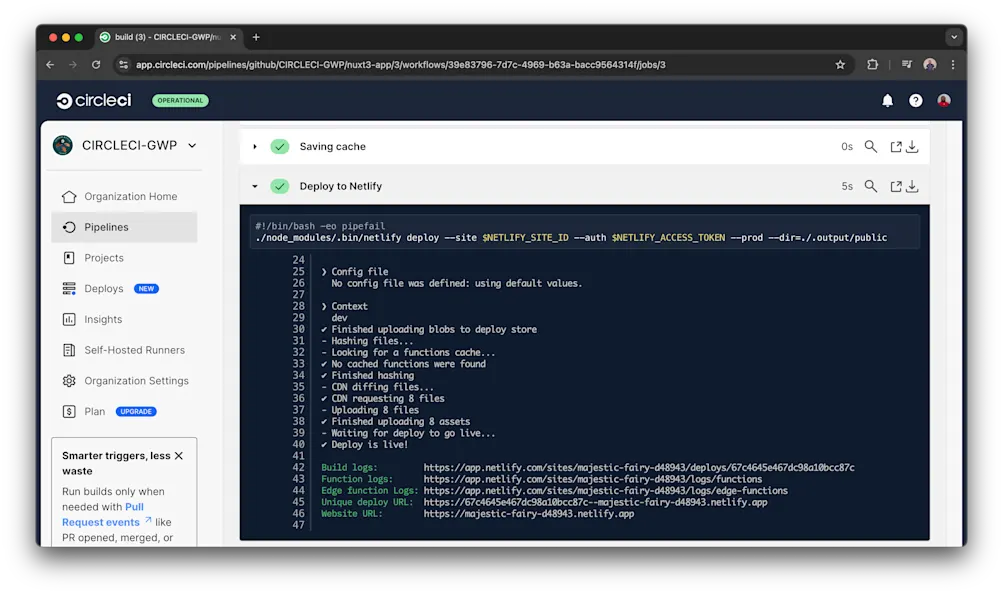
Task: Click the NEW badge next to Deploys
Action: 146,288
